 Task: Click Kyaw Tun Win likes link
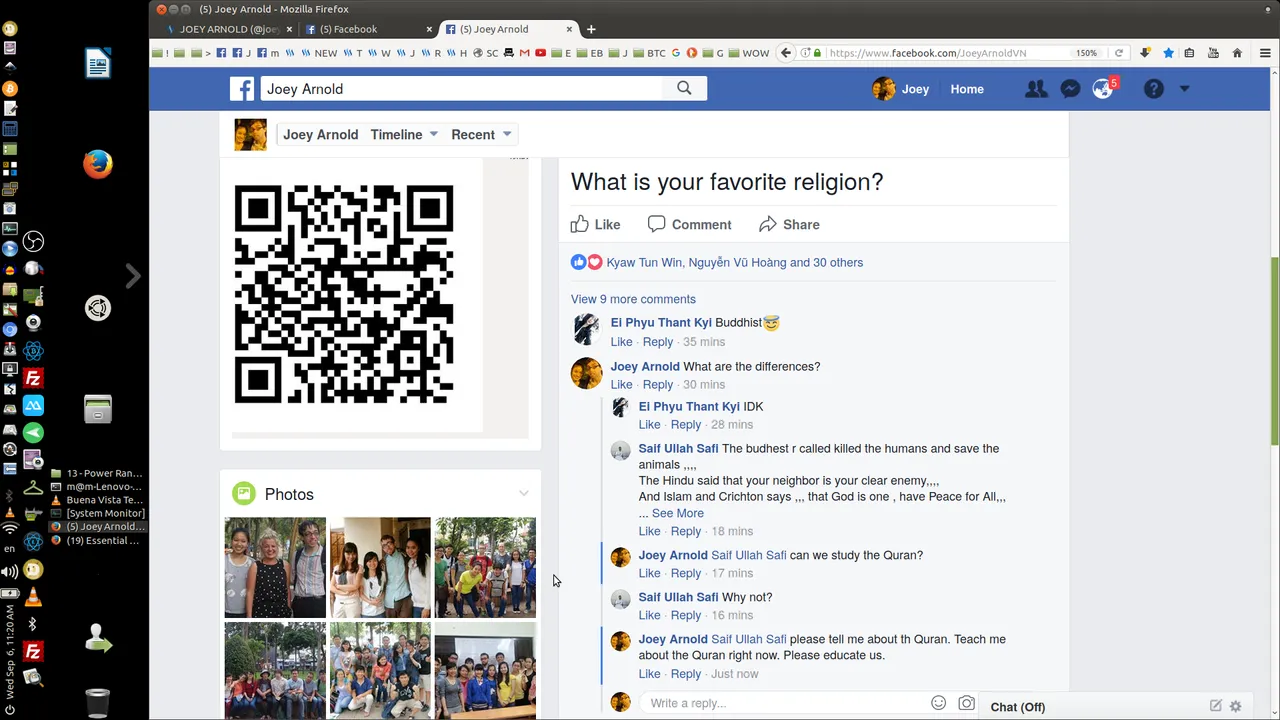(645, 262)
